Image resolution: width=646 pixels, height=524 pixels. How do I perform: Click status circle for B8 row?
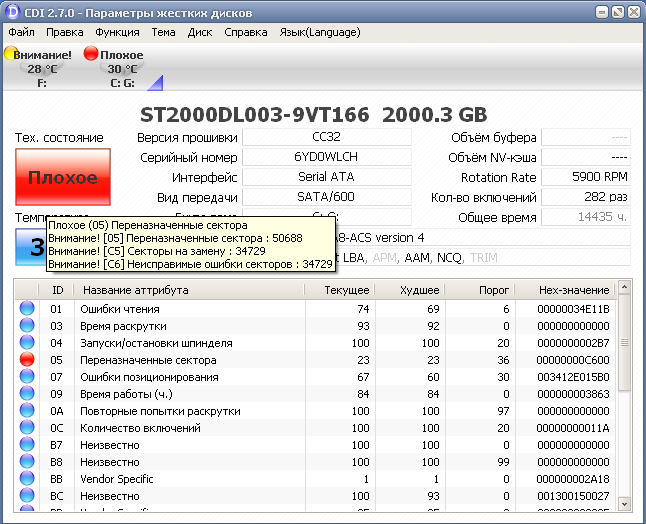pos(27,461)
